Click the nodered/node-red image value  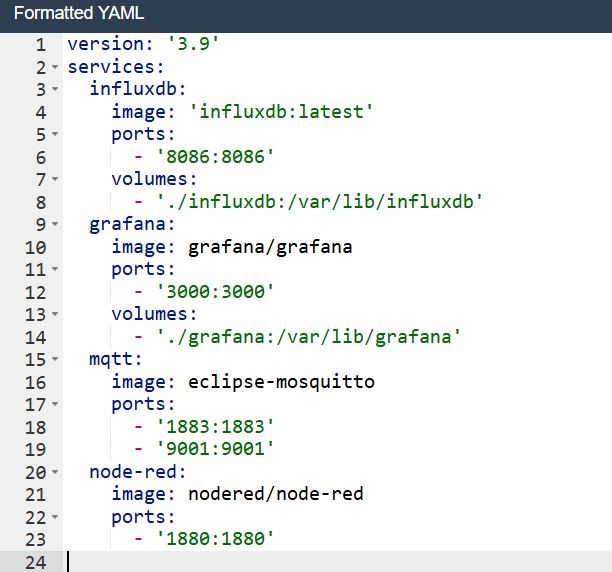(276, 494)
